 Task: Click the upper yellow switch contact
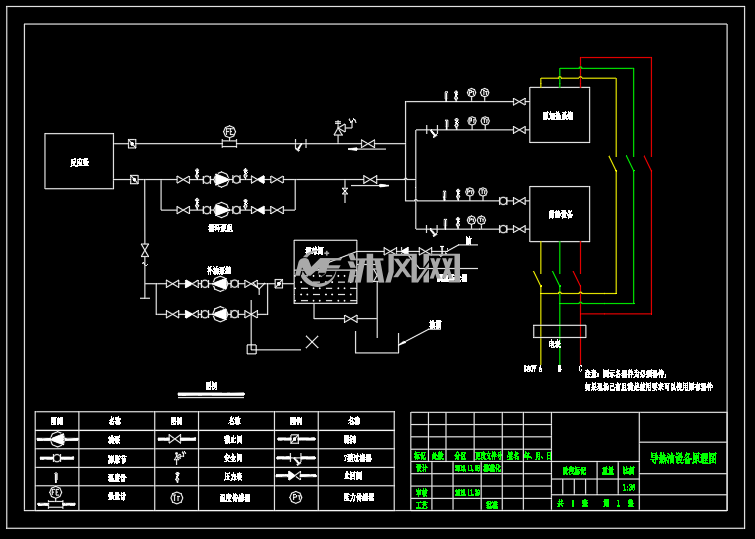tap(613, 163)
